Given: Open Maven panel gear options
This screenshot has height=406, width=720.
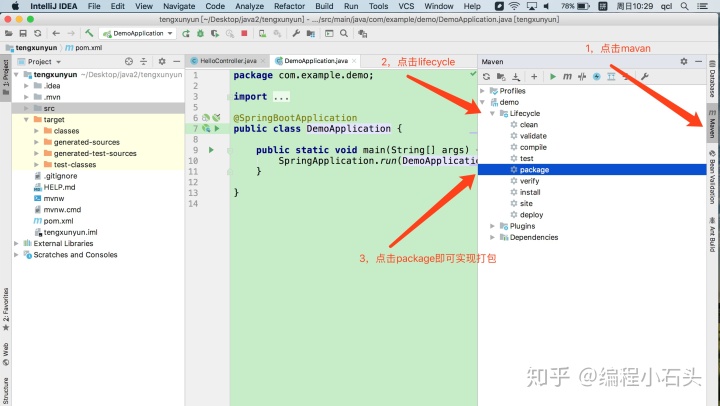Looking at the screenshot, I should point(684,62).
